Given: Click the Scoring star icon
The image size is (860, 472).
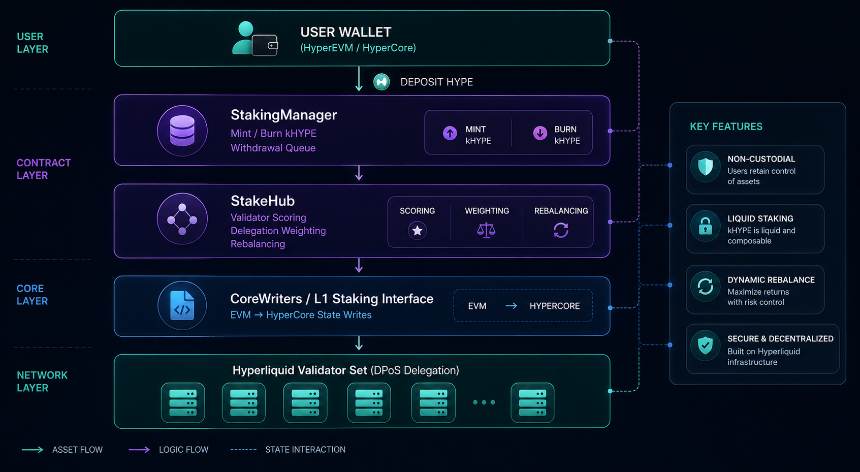Looking at the screenshot, I should 417,230.
